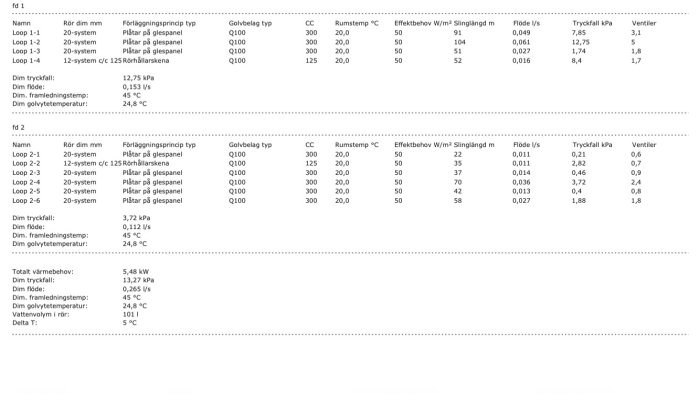Click the Tryckfall value '8,4' for Loop 1-4

click(577, 61)
